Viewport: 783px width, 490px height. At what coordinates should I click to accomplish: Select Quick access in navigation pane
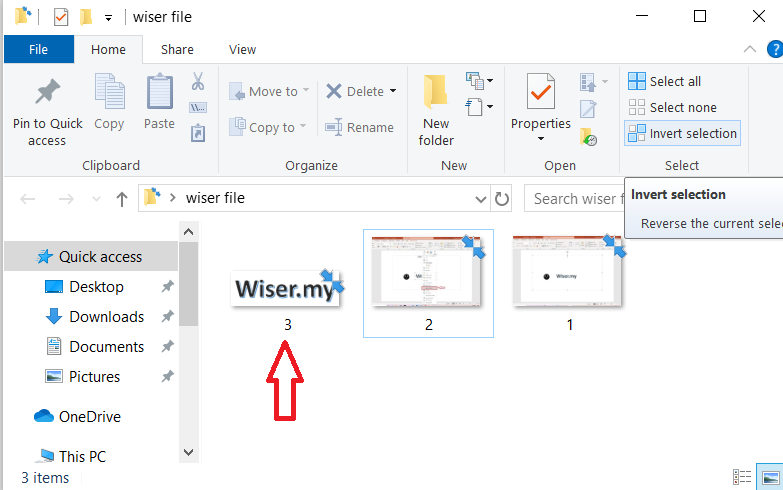tap(91, 257)
